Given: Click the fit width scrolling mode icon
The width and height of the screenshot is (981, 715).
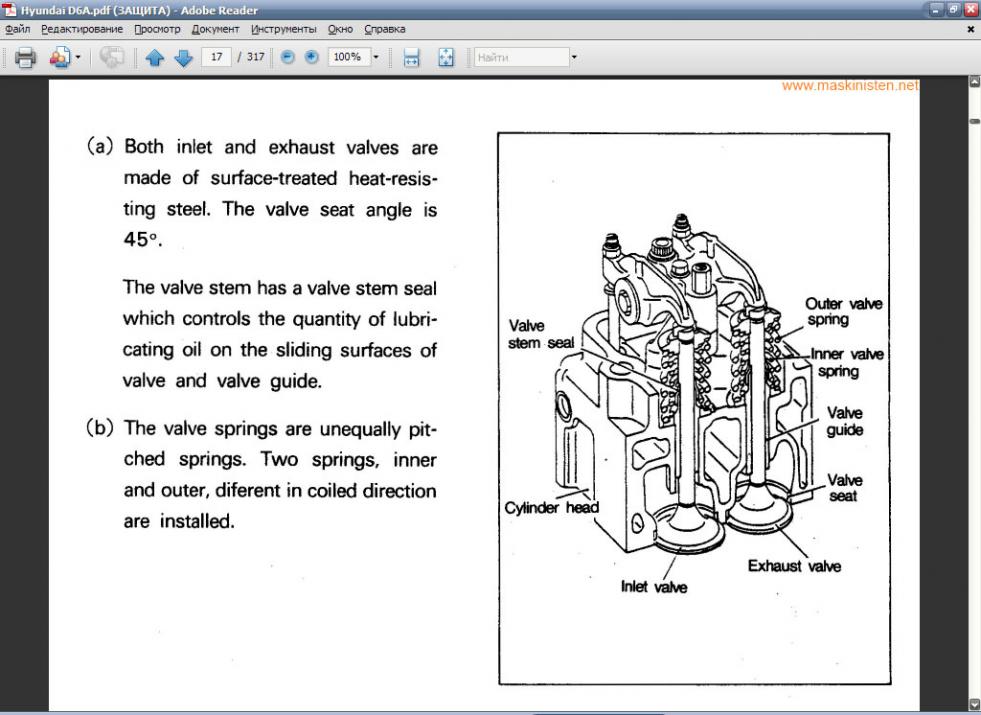Looking at the screenshot, I should [411, 58].
